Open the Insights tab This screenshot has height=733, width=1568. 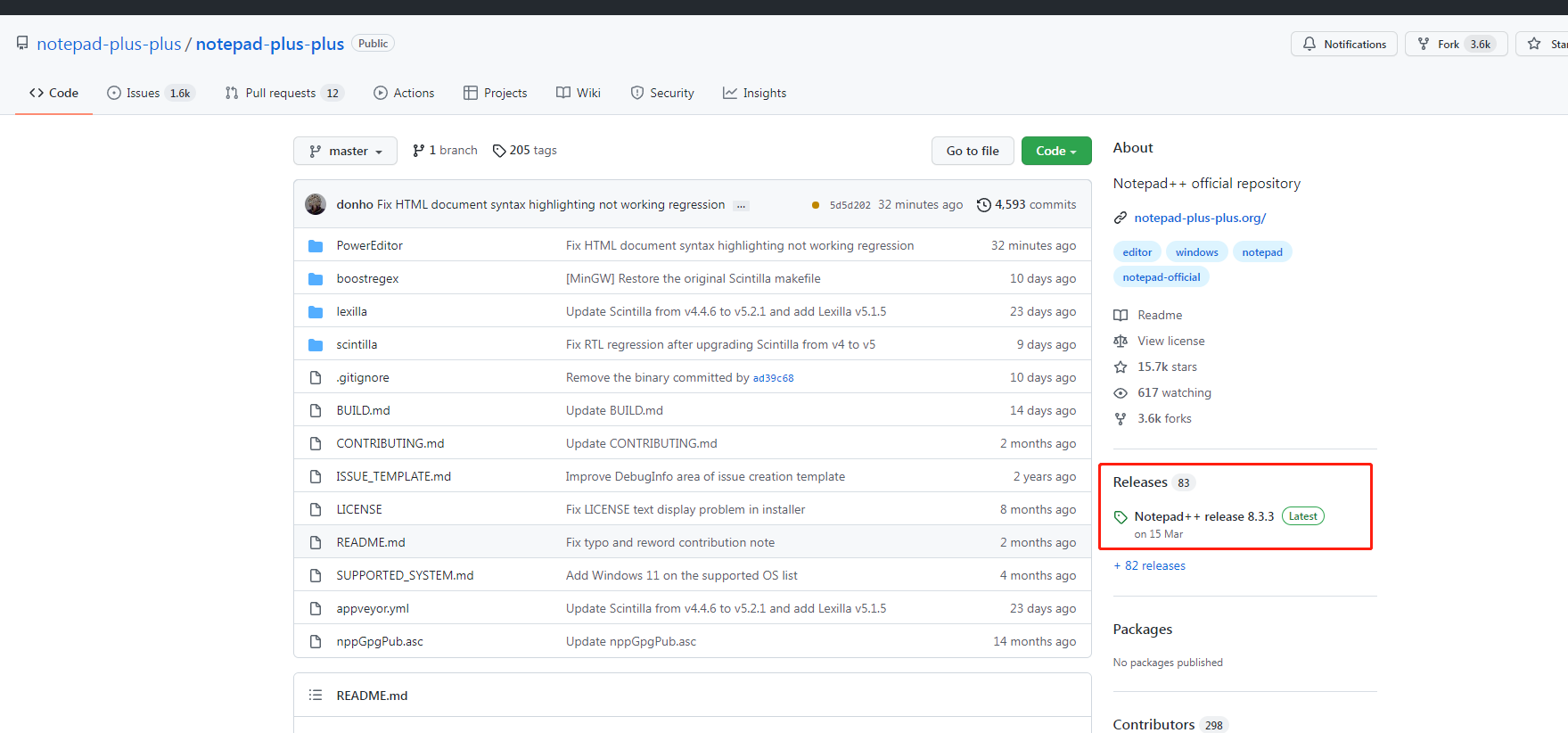point(755,93)
